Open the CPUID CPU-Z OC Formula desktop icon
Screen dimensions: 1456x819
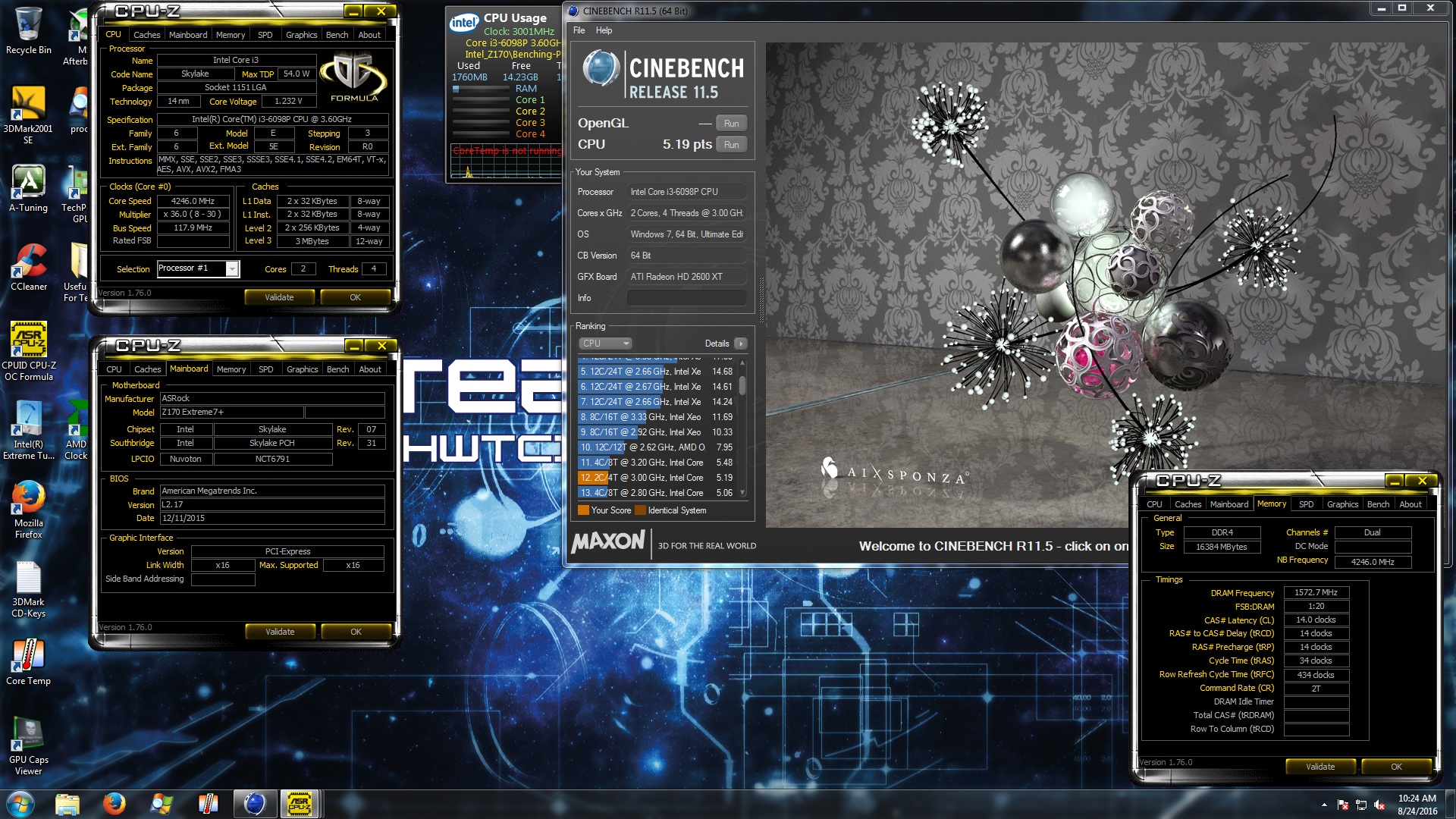click(28, 350)
